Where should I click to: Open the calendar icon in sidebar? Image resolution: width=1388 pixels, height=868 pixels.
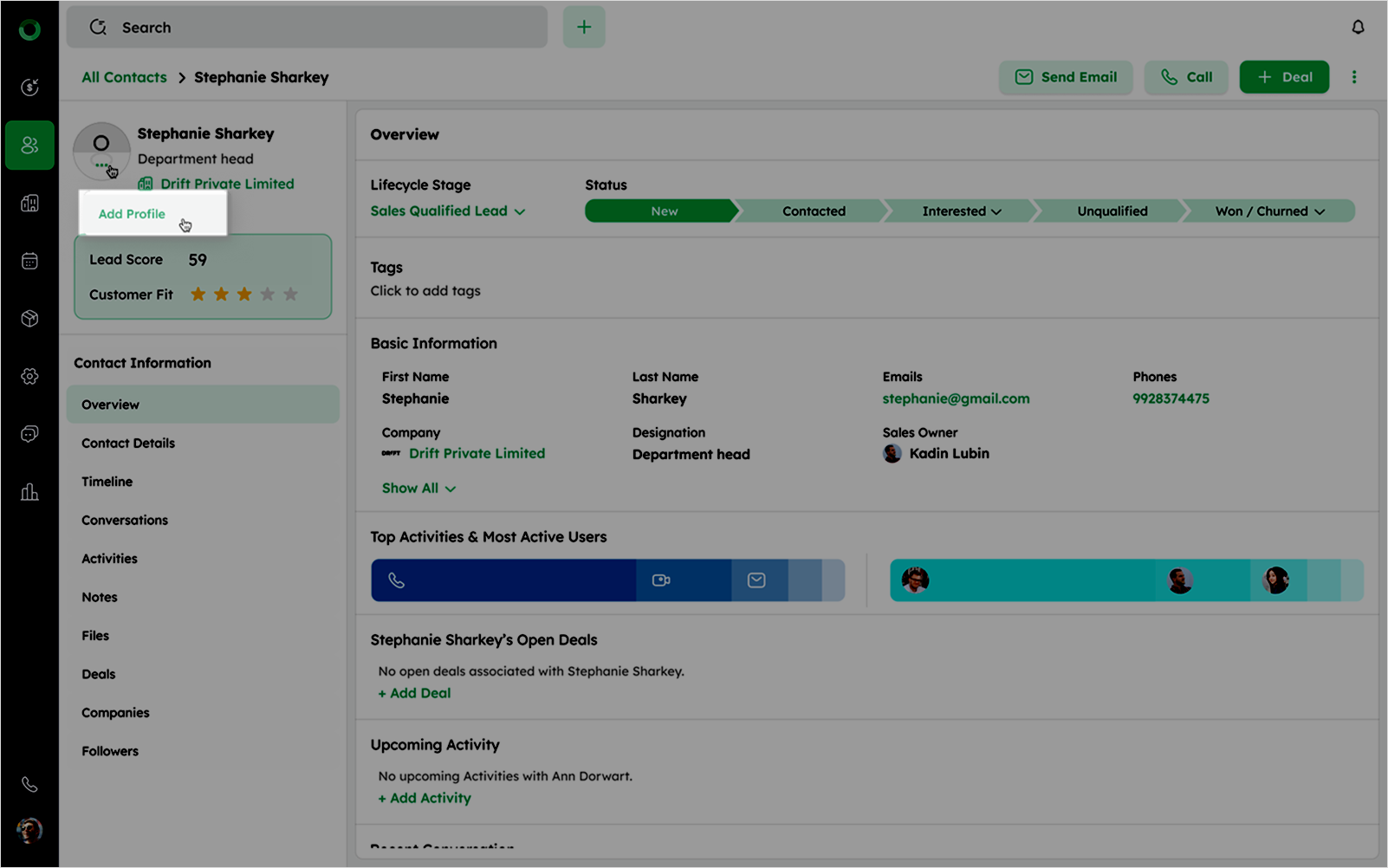pyautogui.click(x=29, y=261)
